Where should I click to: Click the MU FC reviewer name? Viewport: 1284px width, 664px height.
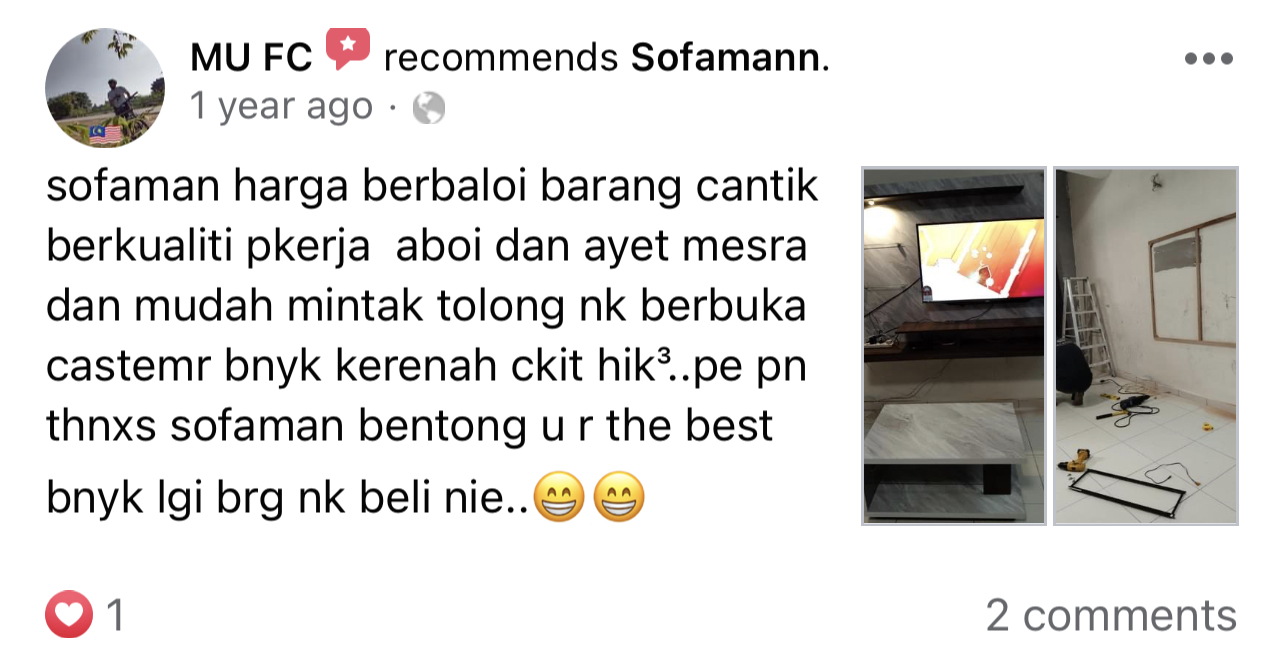(x=252, y=59)
